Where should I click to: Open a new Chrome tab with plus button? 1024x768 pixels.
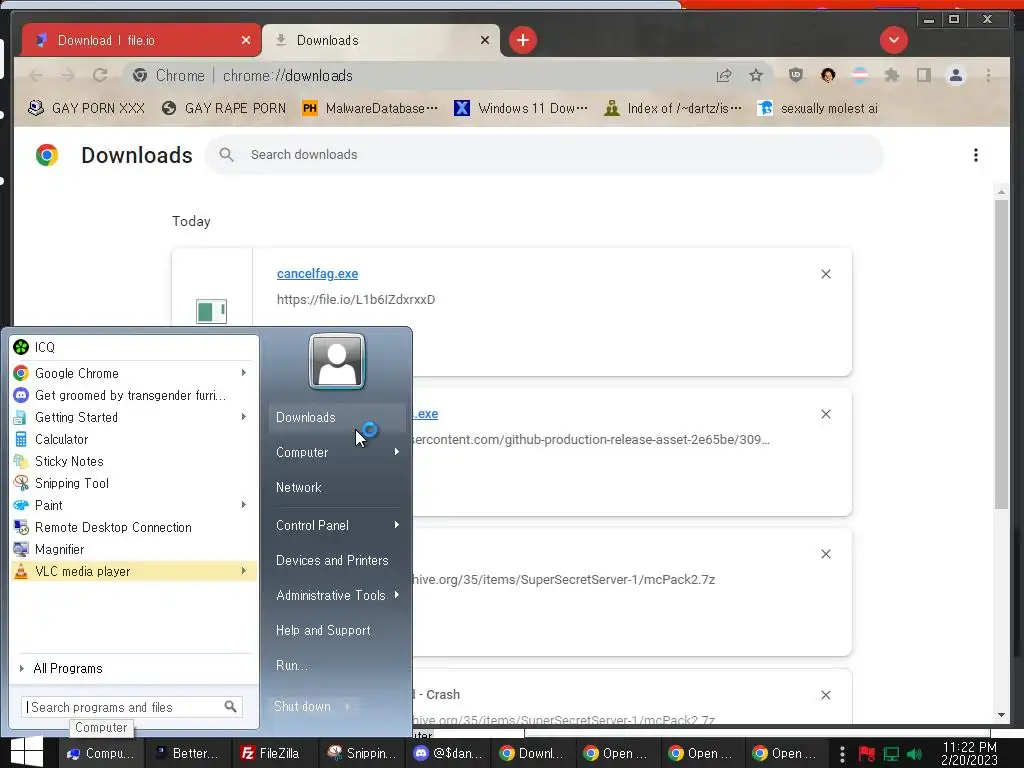click(x=522, y=40)
